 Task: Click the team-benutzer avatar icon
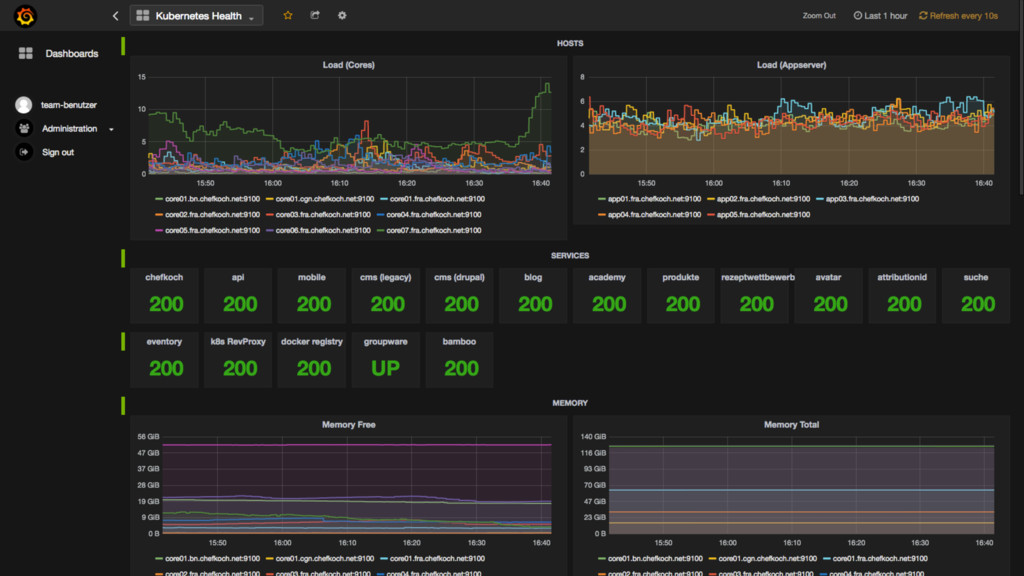pyautogui.click(x=24, y=104)
